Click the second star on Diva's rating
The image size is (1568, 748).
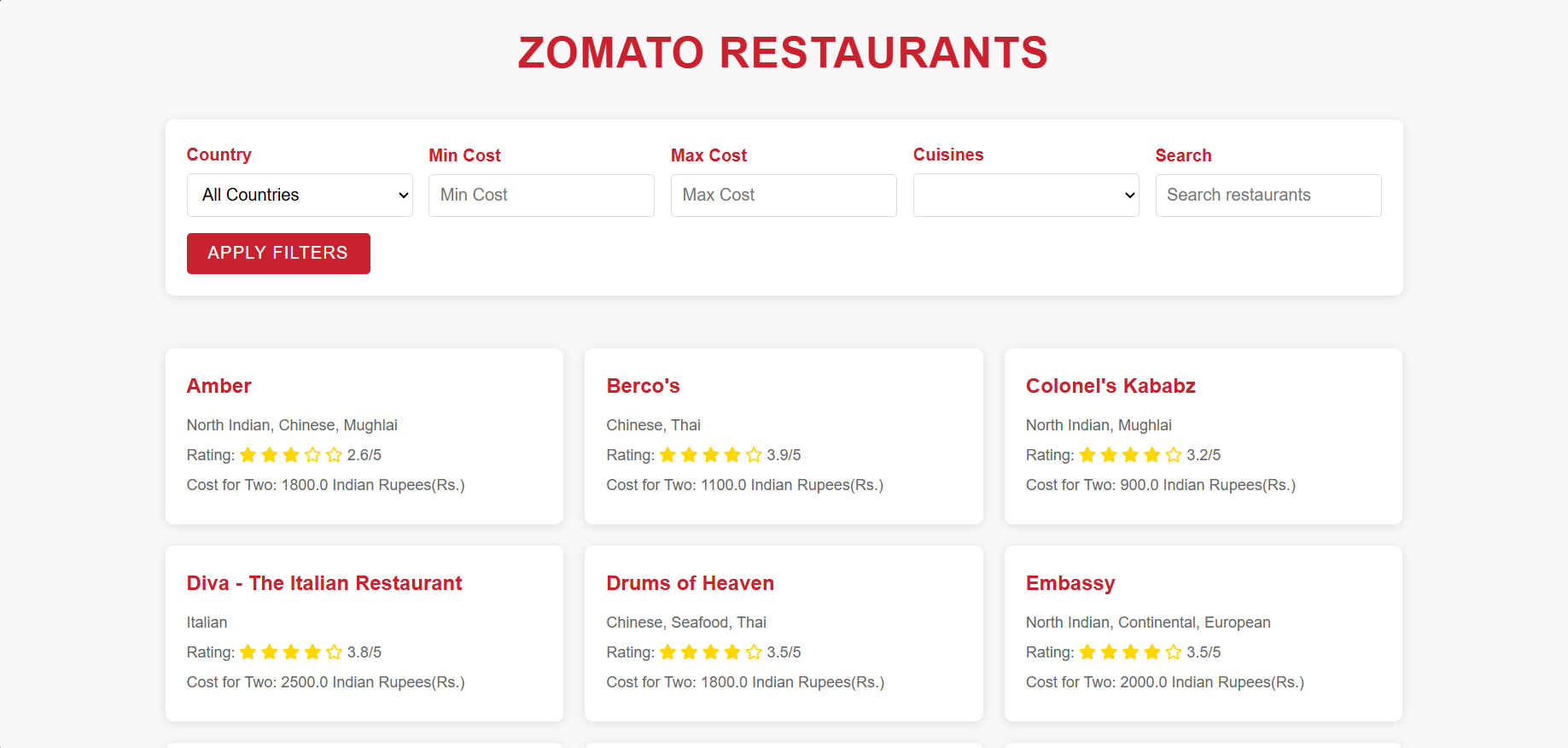click(x=270, y=652)
